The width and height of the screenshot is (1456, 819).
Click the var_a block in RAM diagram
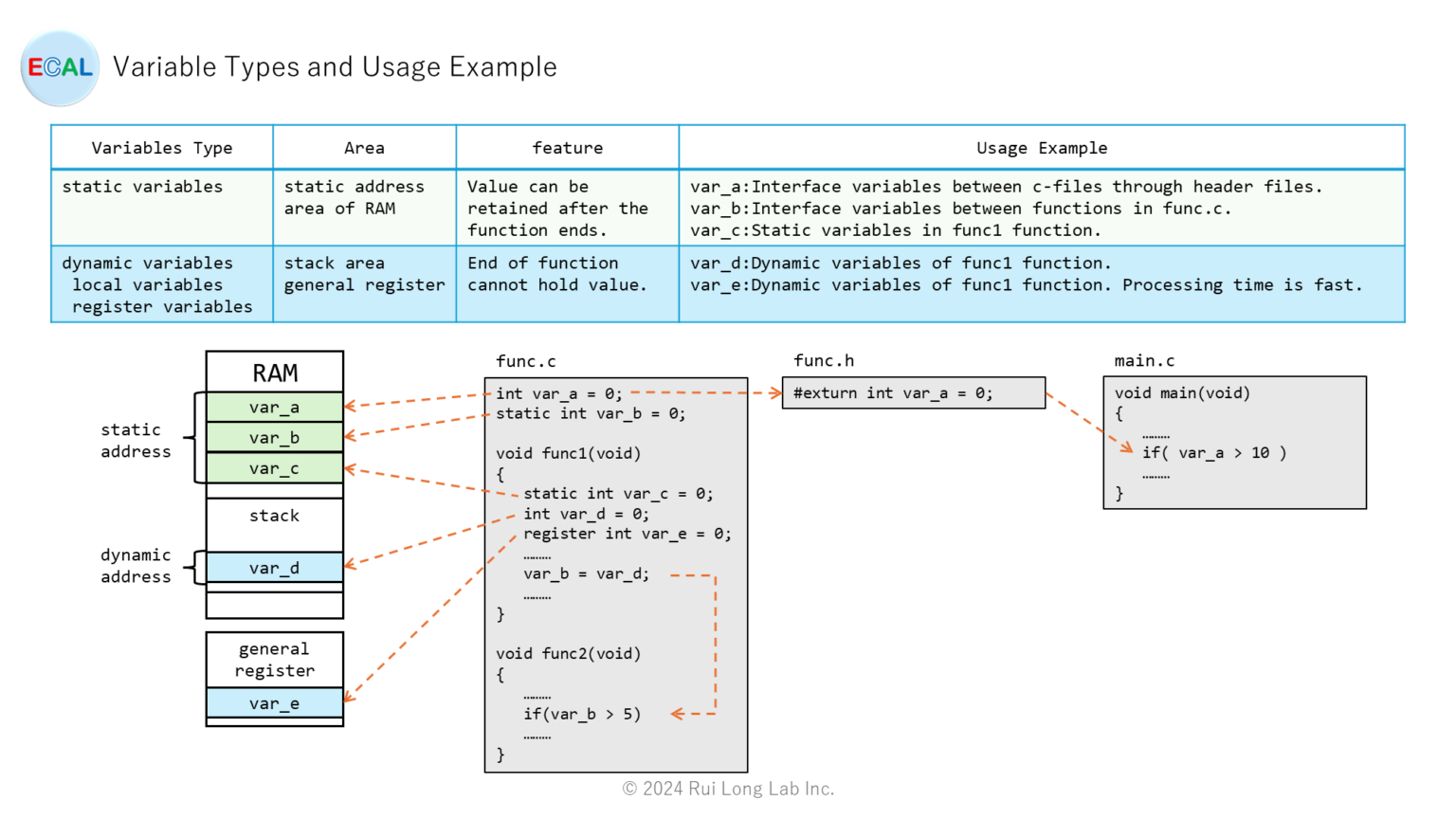275,406
